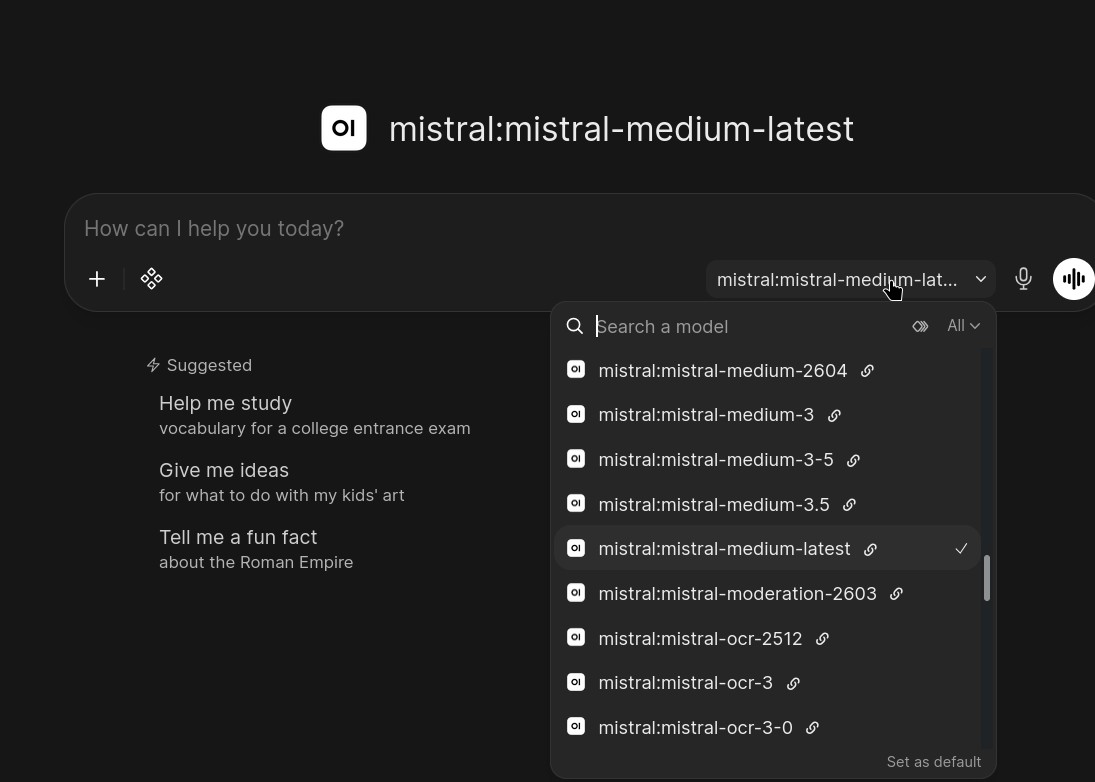Click the plus attach icon in chat input
This screenshot has height=782, width=1095.
point(97,279)
